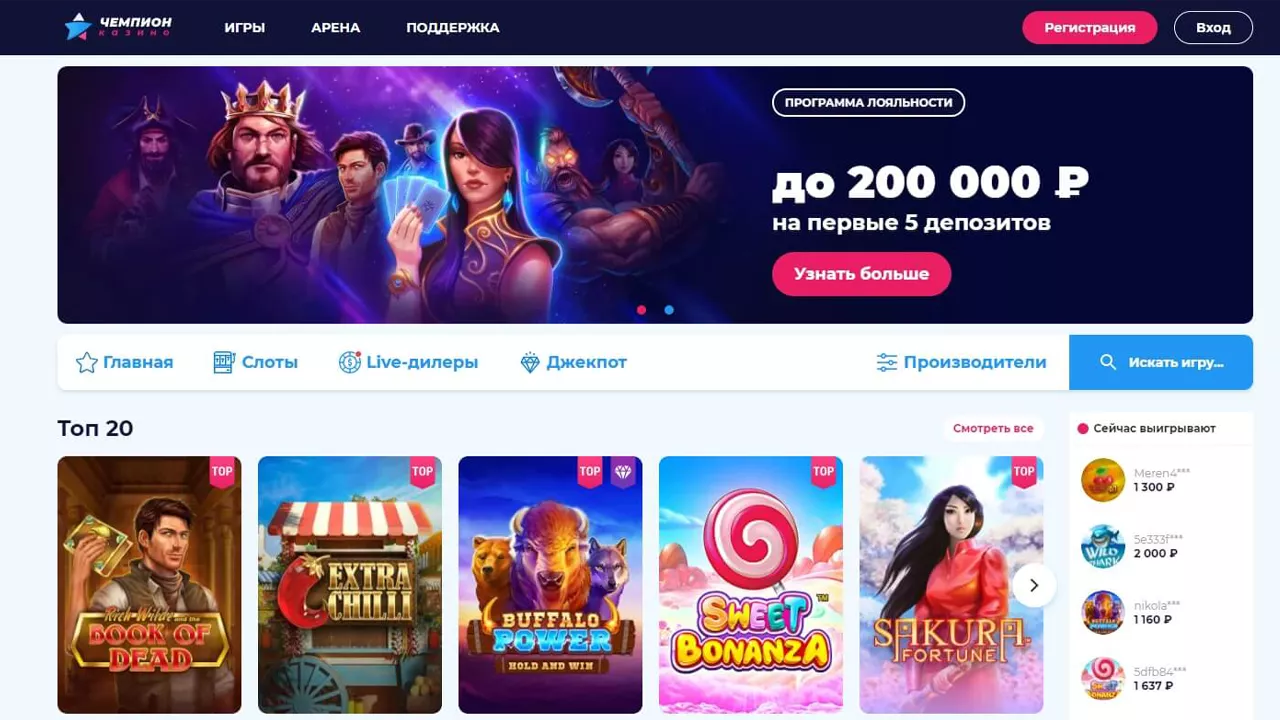1280x720 pixels.
Task: Open the sliders filter icon for Производители
Action: [x=887, y=362]
